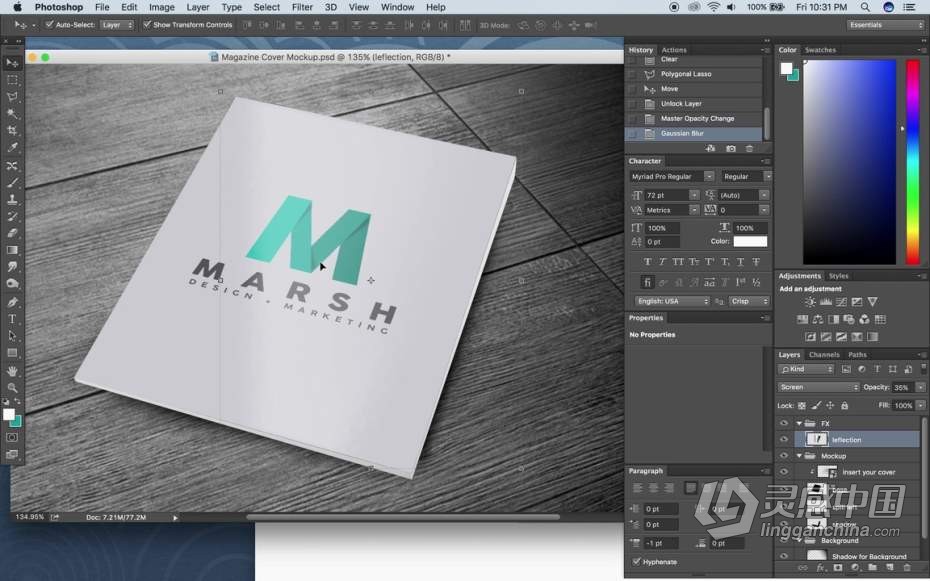Open Auto-Select Layer dropdown

[x=117, y=25]
